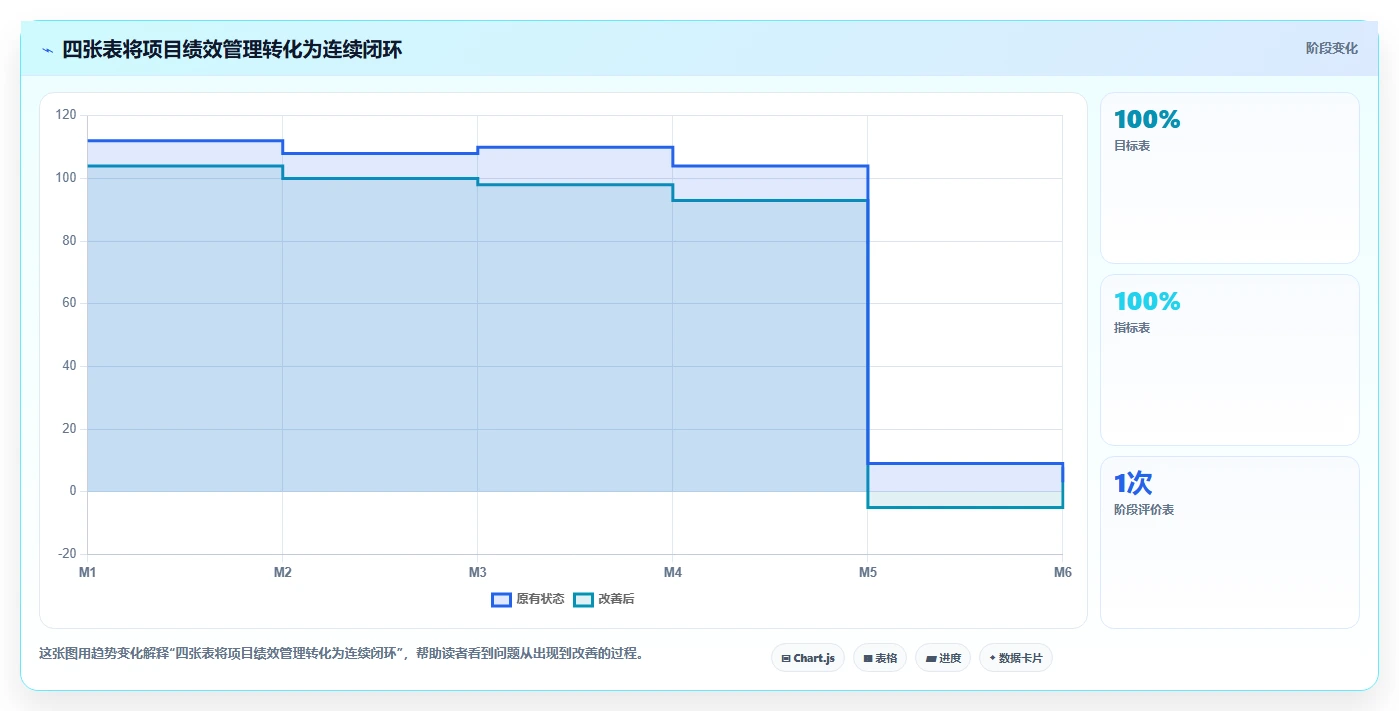
Task: Click the 目标表 card label
Action: point(1132,146)
